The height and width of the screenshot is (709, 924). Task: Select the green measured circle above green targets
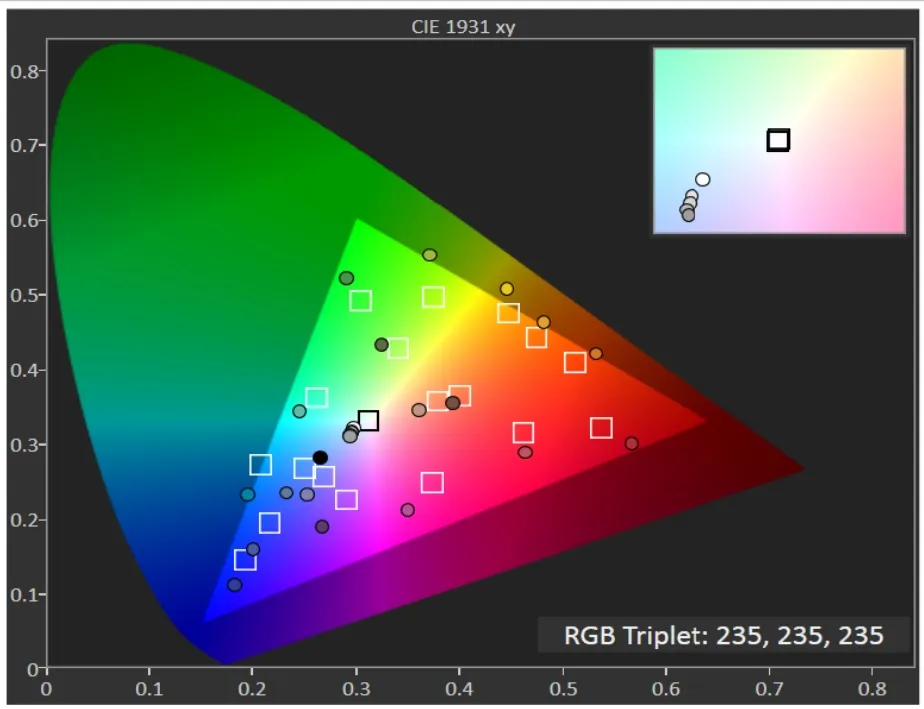346,278
